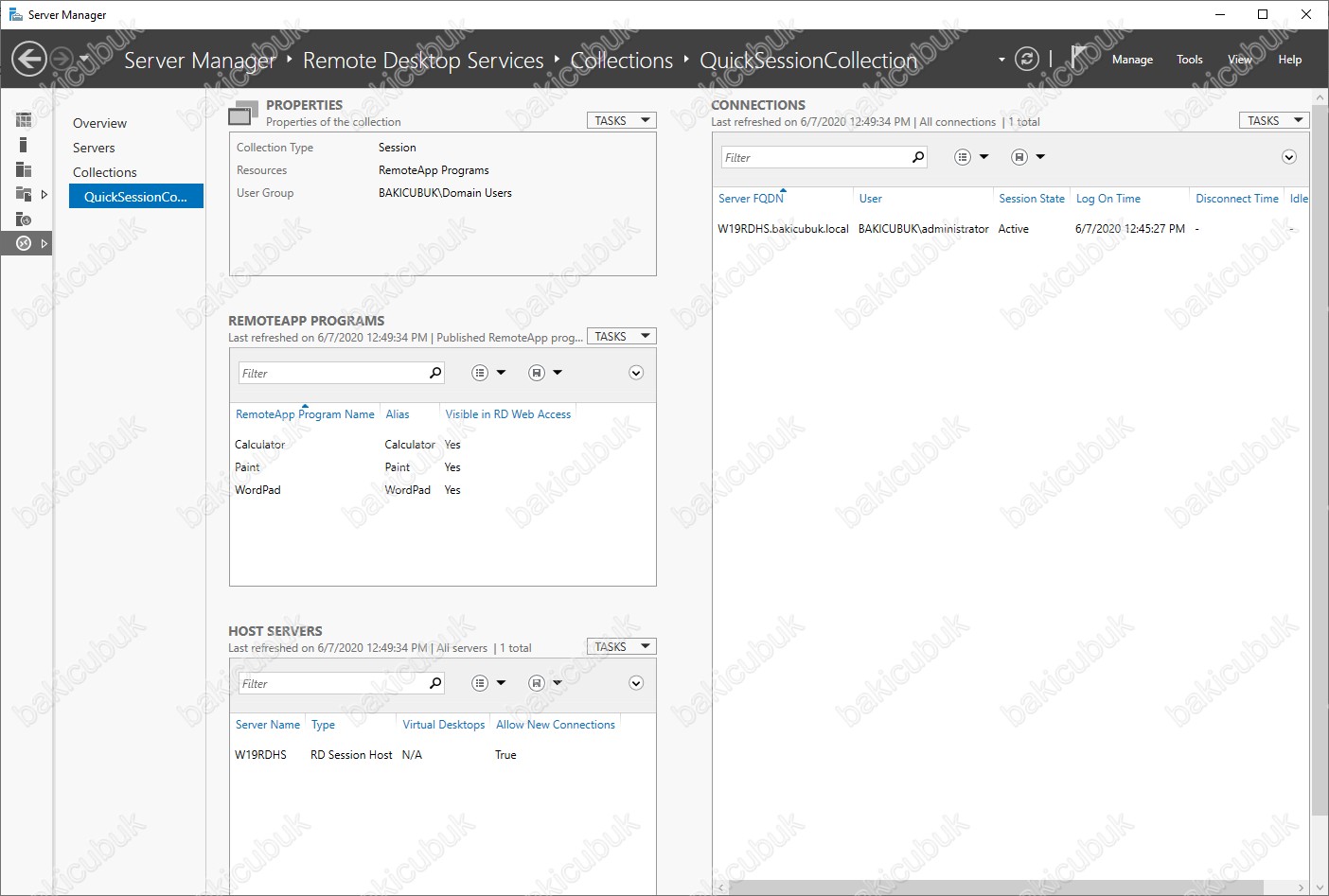Screen dimensions: 1329x896
Task: Sort Host Servers by Server Name
Action: (268, 725)
